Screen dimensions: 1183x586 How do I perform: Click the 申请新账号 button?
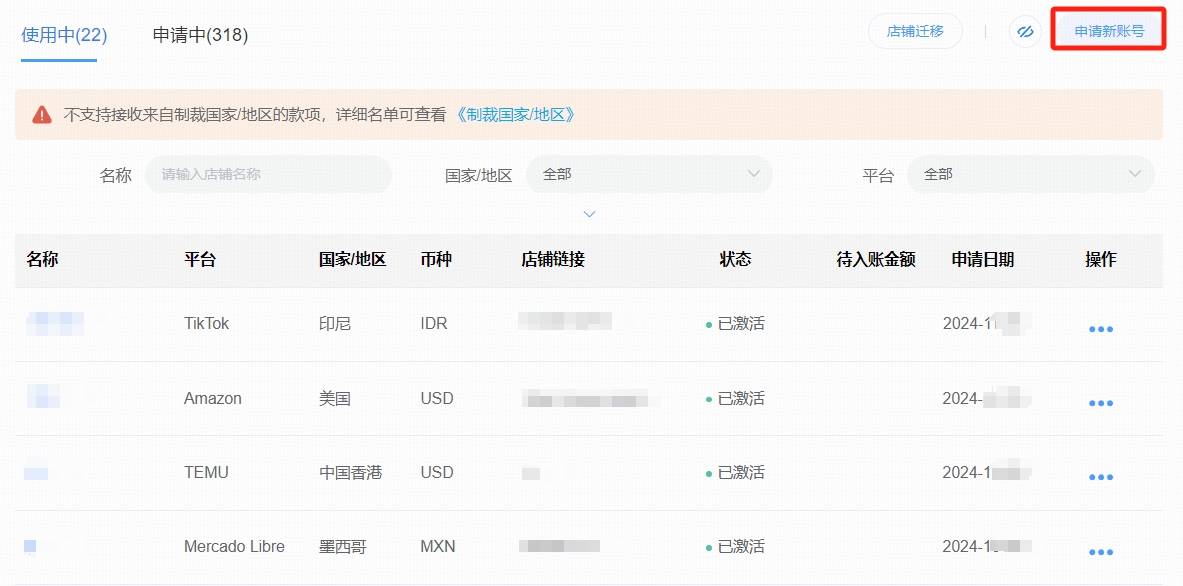[x=1108, y=30]
